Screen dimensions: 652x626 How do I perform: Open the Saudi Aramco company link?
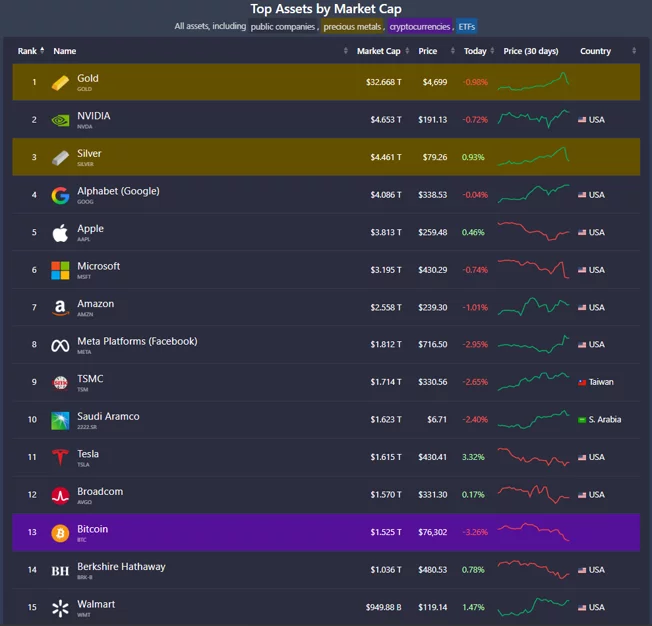pos(108,416)
